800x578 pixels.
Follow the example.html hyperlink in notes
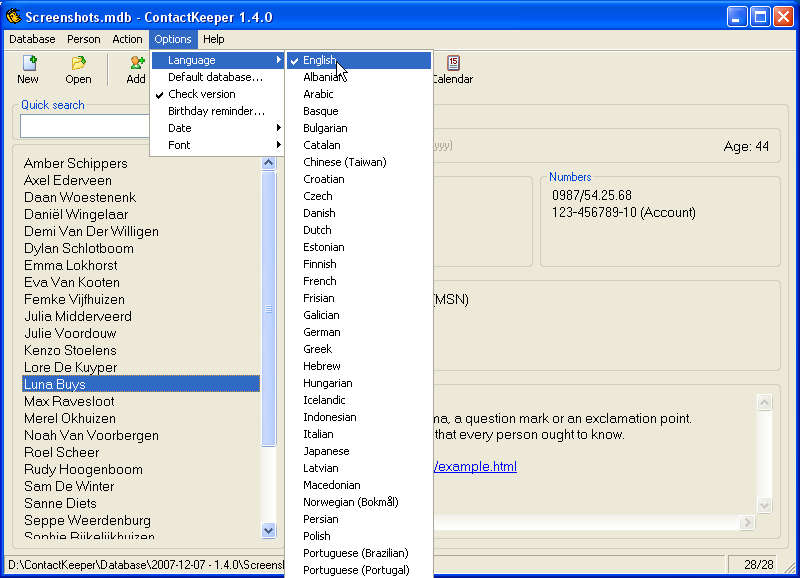pyautogui.click(x=475, y=466)
